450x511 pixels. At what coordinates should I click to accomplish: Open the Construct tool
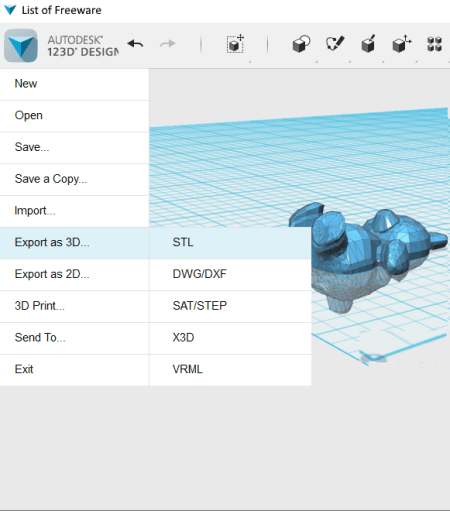pos(368,44)
